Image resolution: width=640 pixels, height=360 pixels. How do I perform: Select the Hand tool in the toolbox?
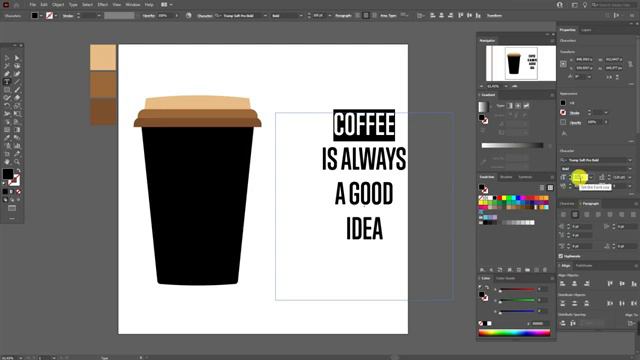point(7,162)
